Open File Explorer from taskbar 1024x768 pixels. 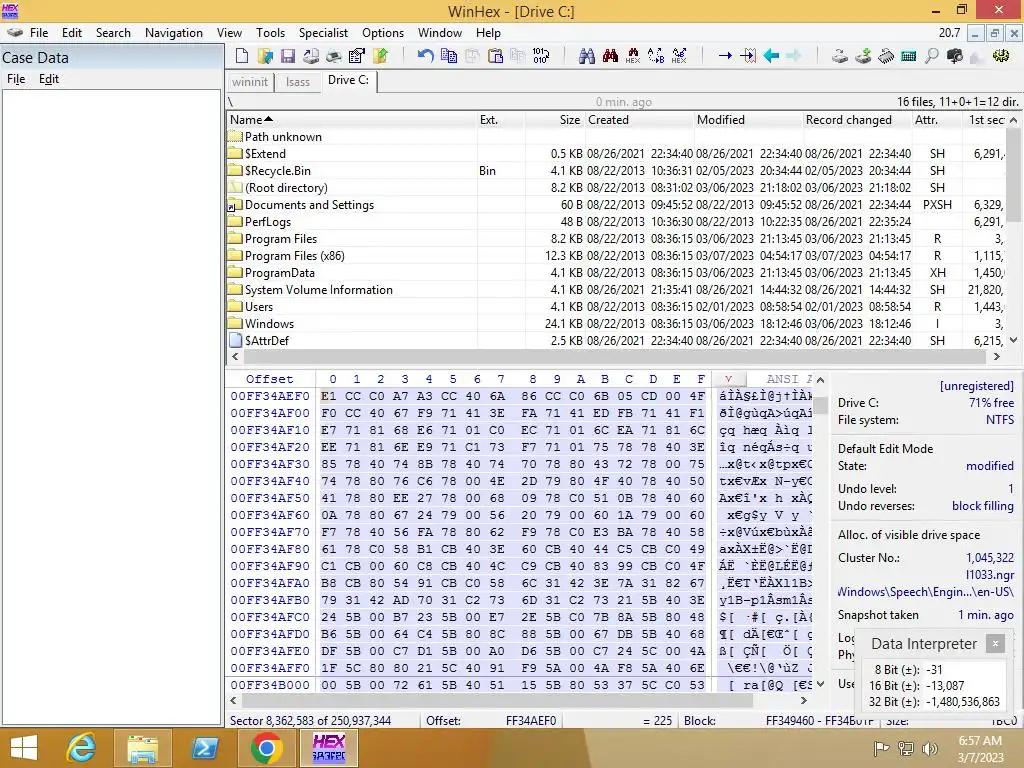tap(143, 748)
